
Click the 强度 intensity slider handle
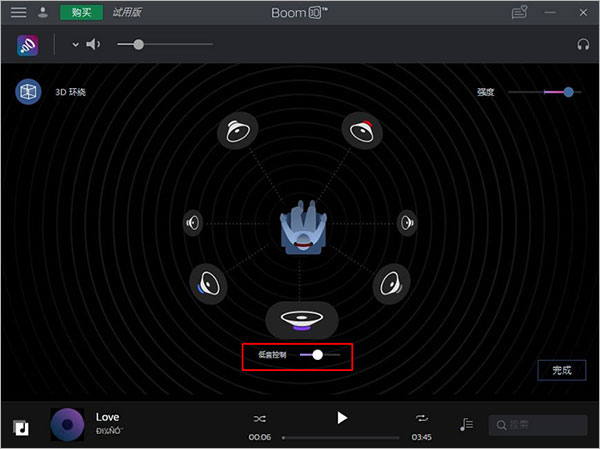coord(568,92)
